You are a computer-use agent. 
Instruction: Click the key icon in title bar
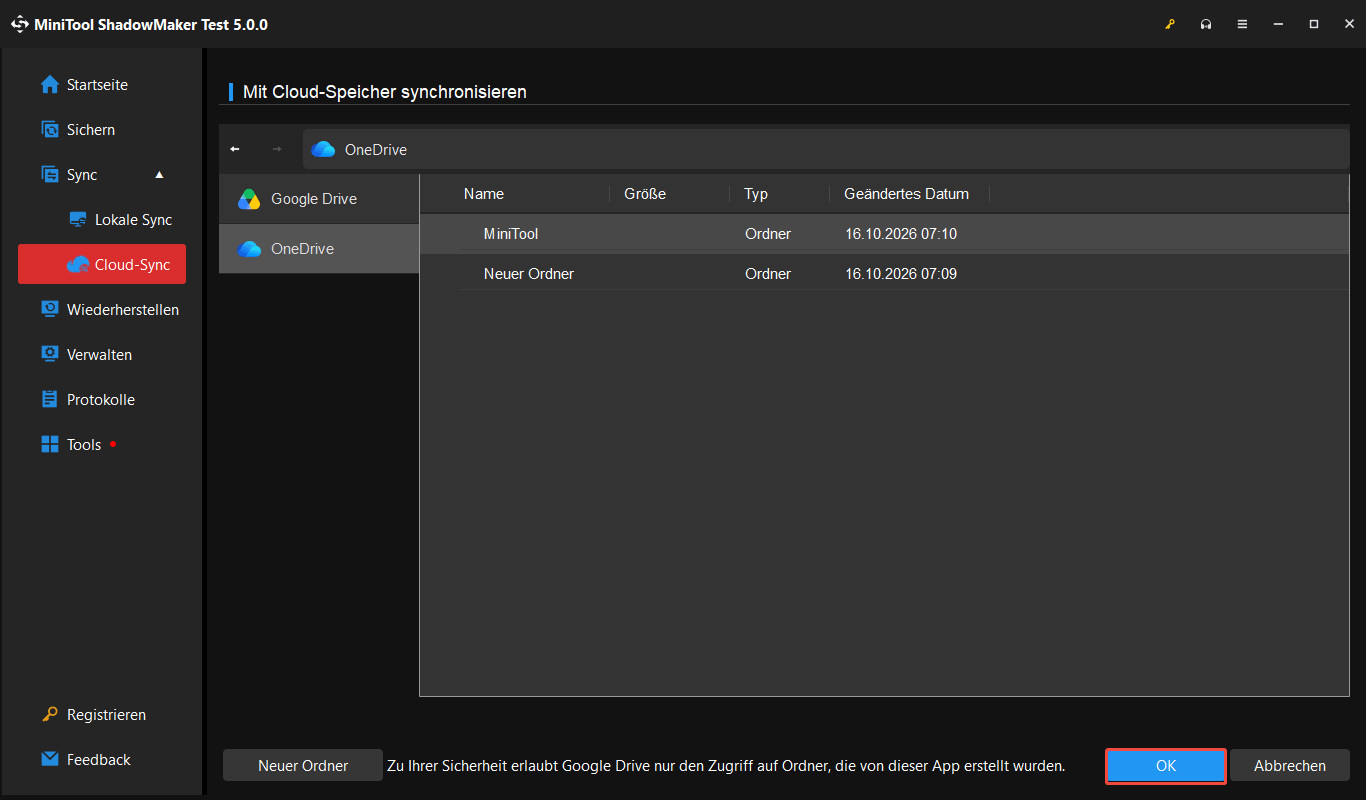[x=1170, y=24]
